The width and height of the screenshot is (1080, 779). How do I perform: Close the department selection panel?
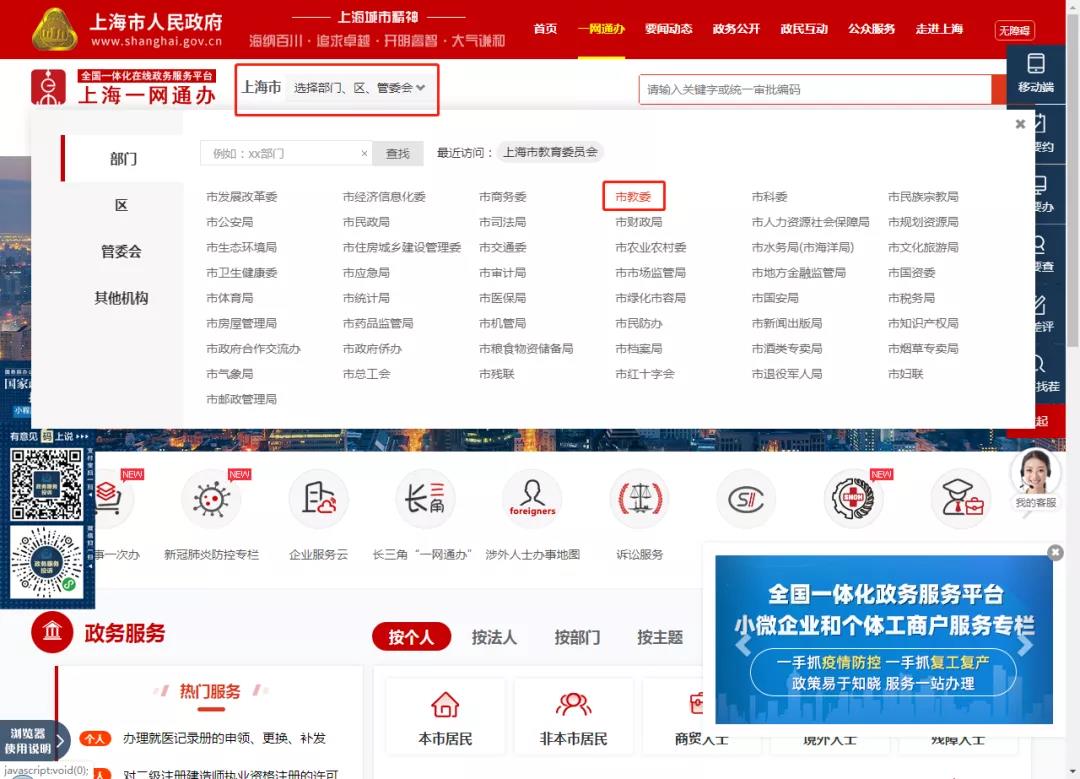click(1020, 125)
